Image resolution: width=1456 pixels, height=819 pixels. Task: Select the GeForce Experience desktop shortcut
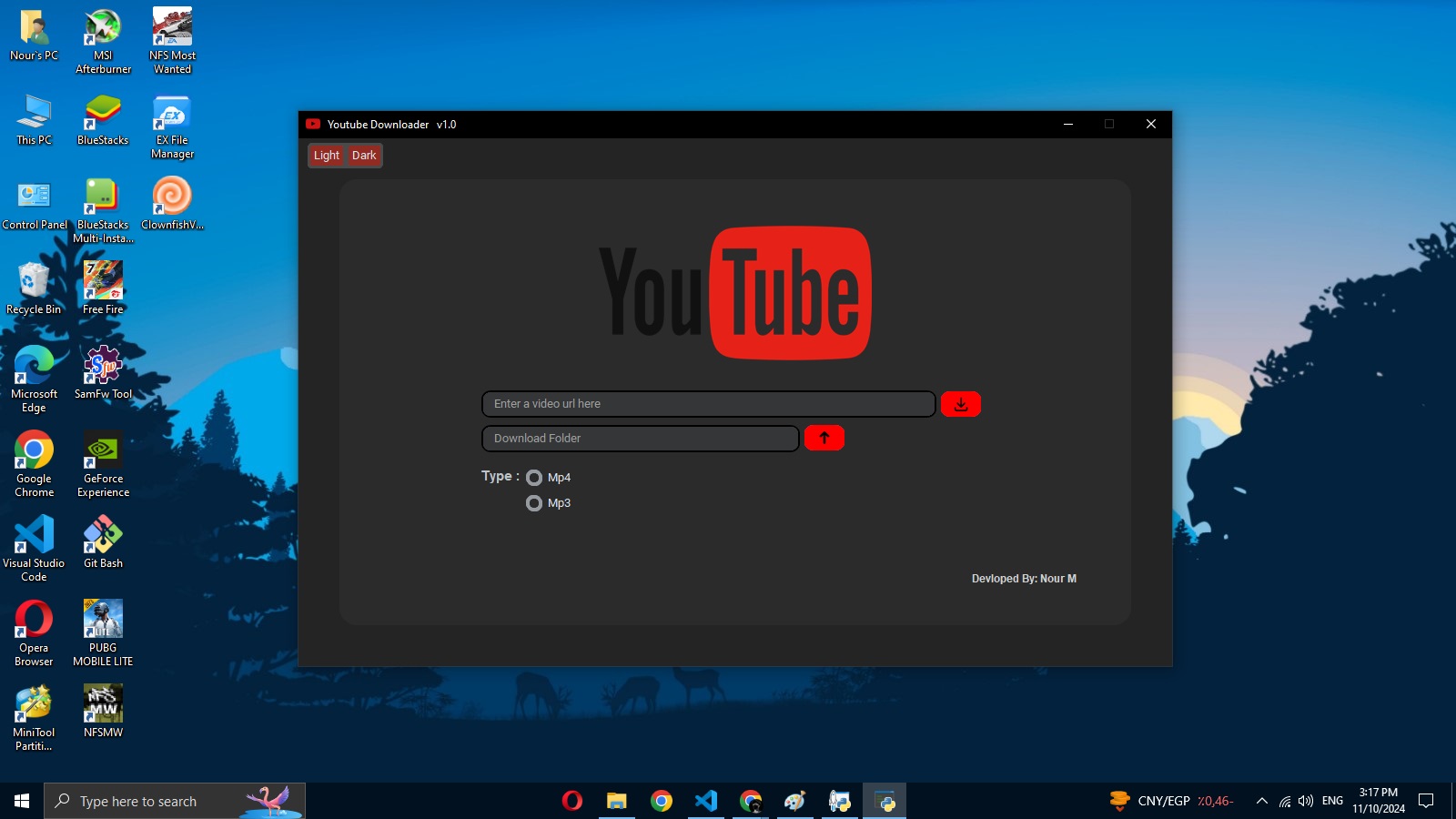tap(103, 466)
